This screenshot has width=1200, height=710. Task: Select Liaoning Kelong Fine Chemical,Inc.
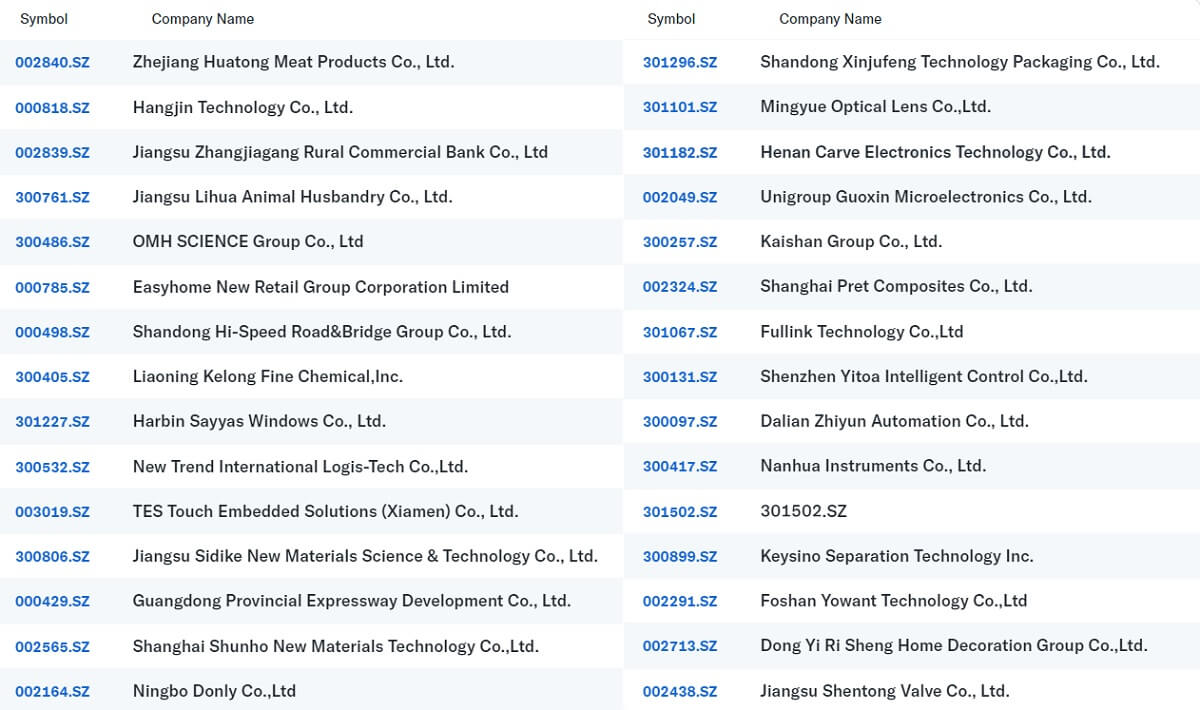[268, 376]
